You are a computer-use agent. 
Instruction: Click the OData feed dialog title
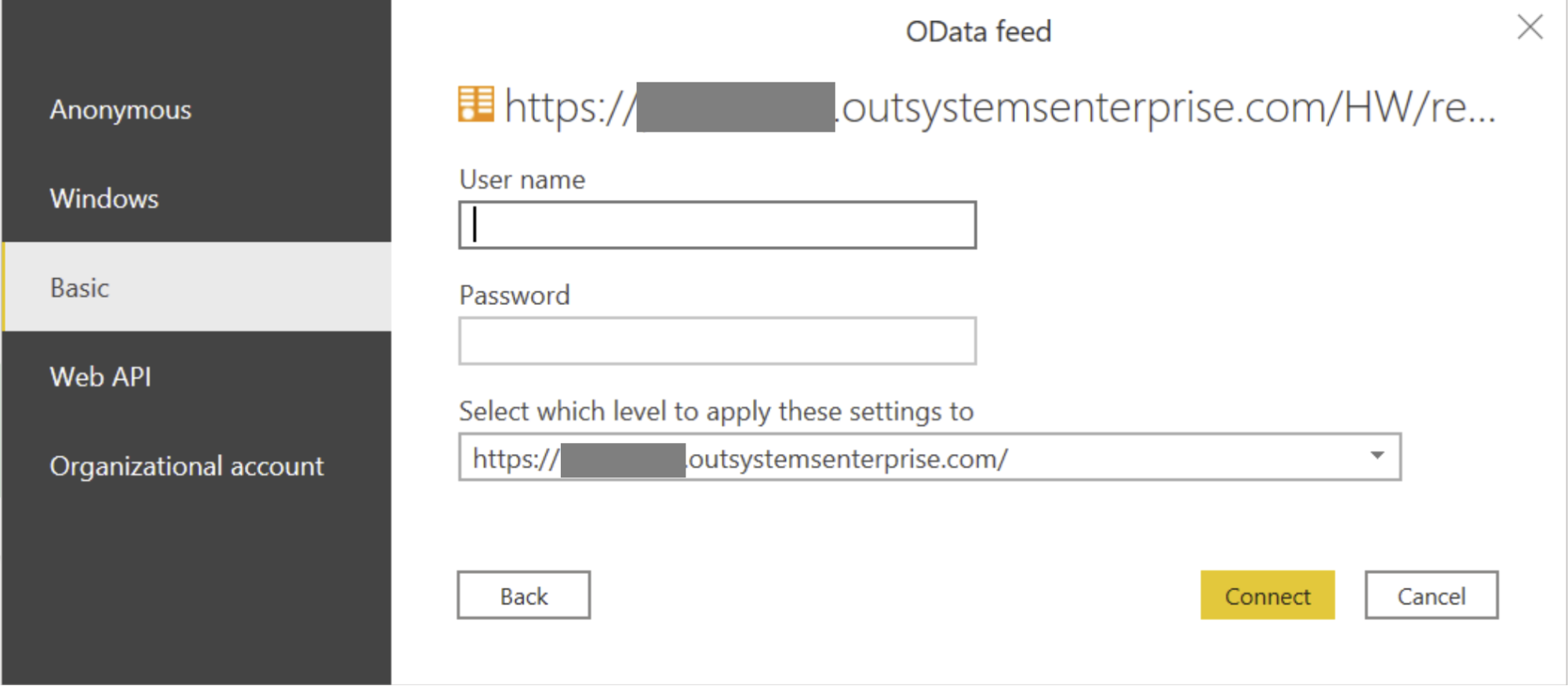click(978, 31)
